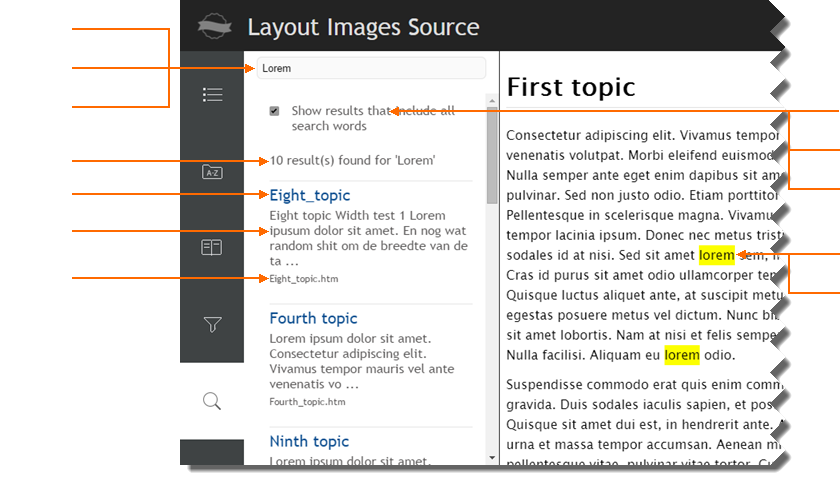Image resolution: width=840 pixels, height=480 pixels.
Task: Click the search field containing 'Lorem'
Action: point(371,68)
